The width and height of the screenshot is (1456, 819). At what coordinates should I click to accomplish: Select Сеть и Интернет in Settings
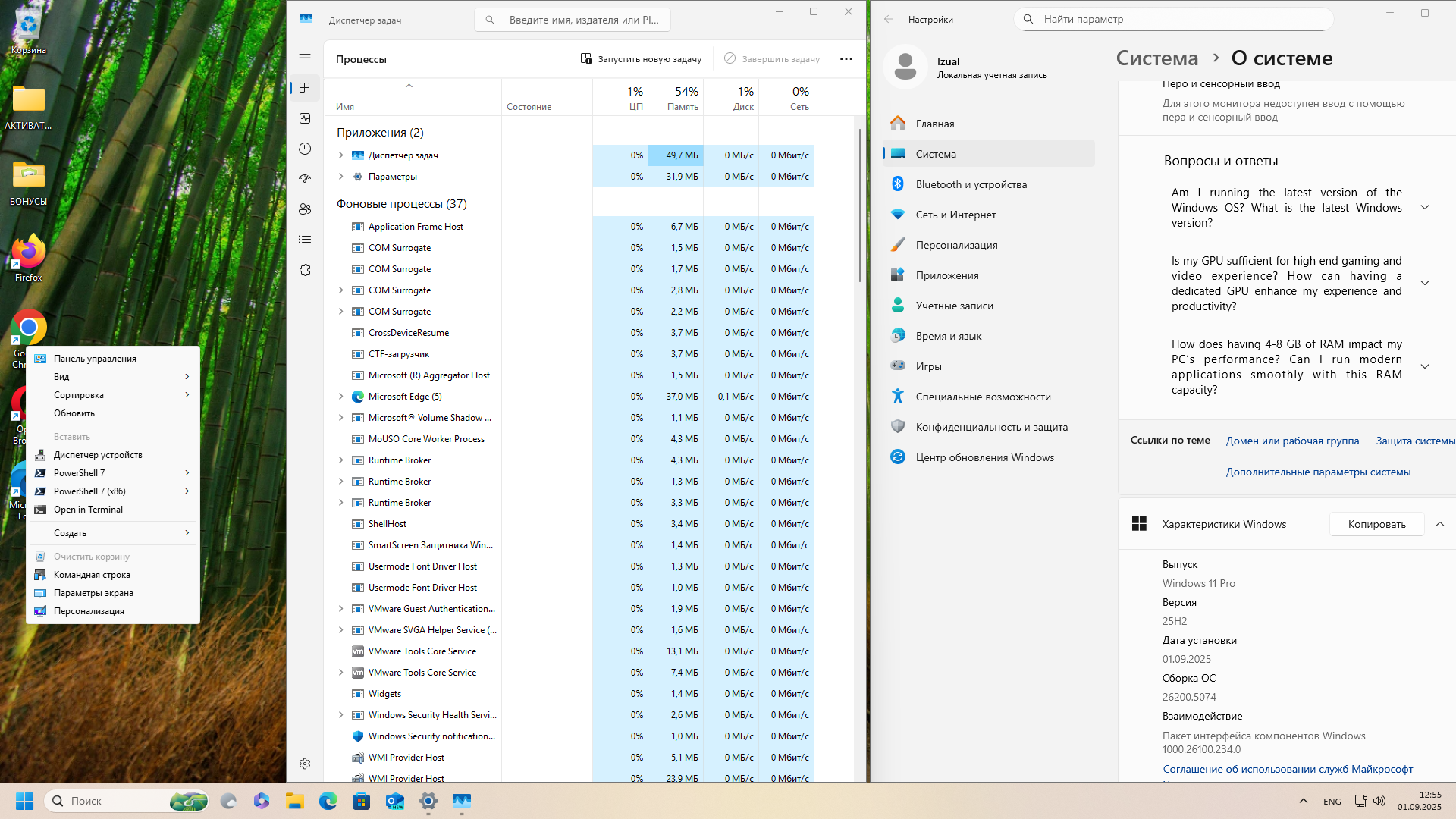[x=989, y=215]
